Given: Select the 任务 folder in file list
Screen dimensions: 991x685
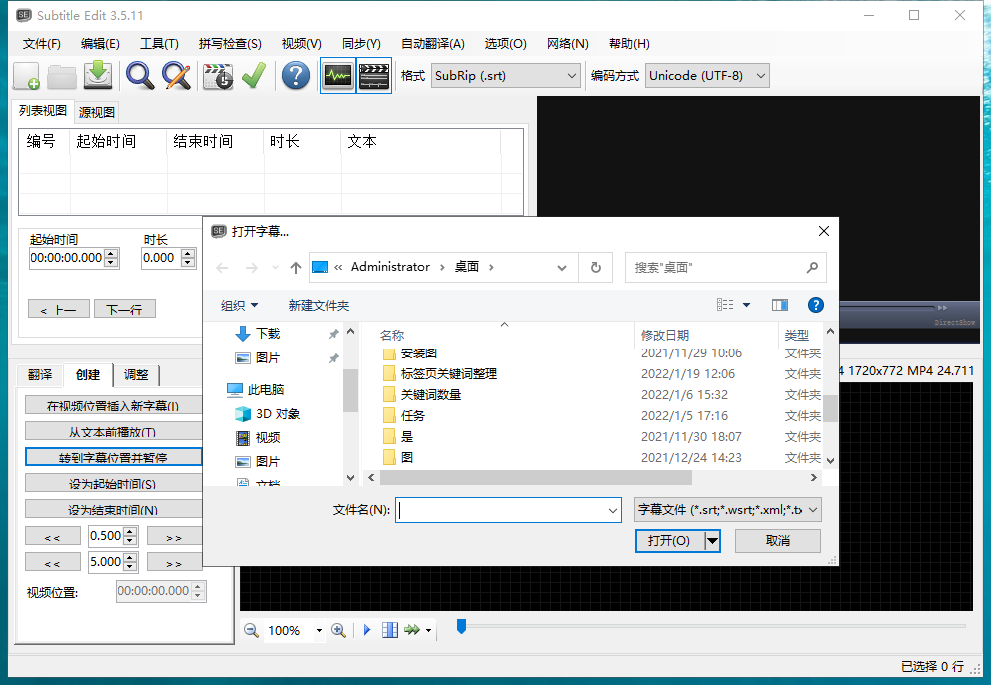Looking at the screenshot, I should click(x=413, y=415).
